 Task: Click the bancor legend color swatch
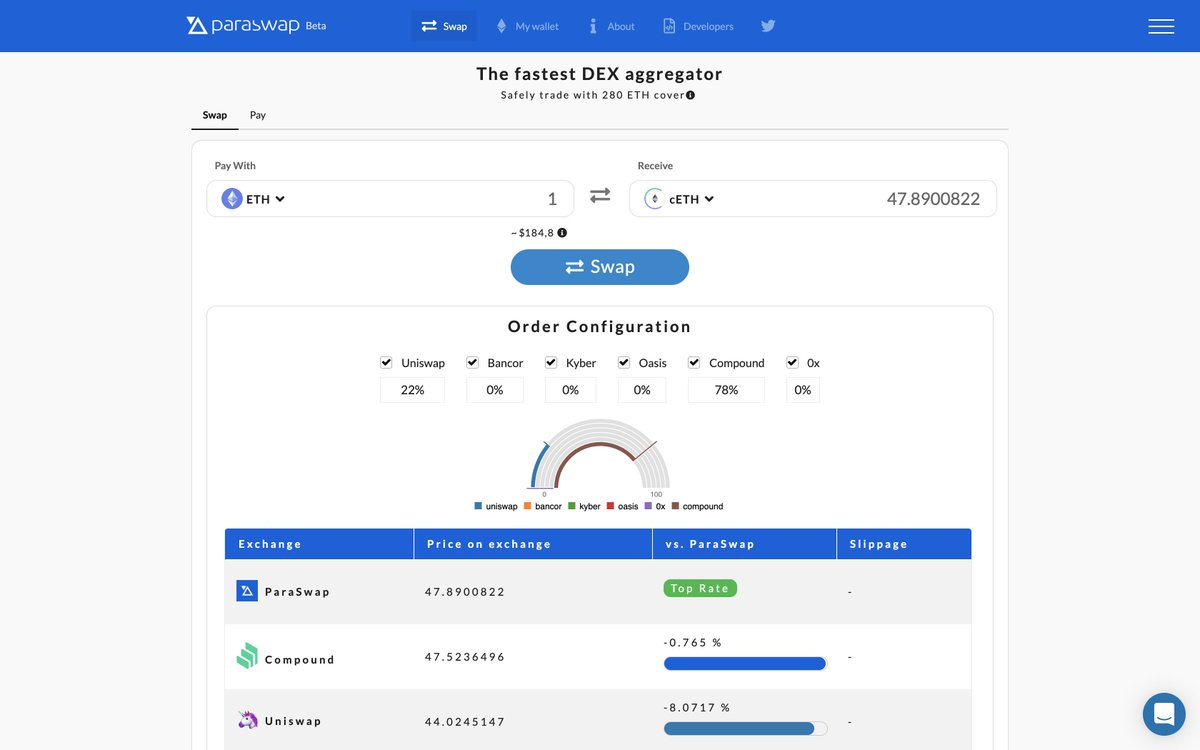(x=527, y=506)
